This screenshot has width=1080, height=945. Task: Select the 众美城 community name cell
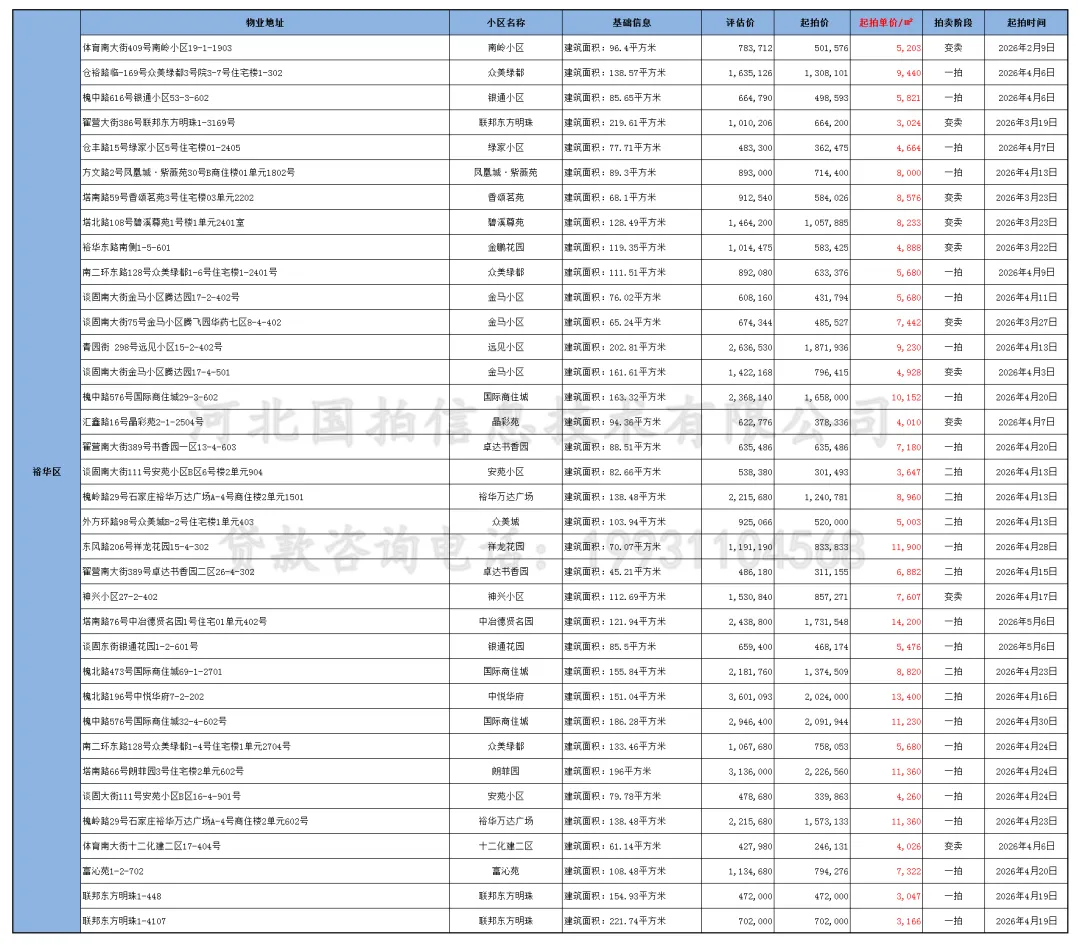click(x=506, y=522)
